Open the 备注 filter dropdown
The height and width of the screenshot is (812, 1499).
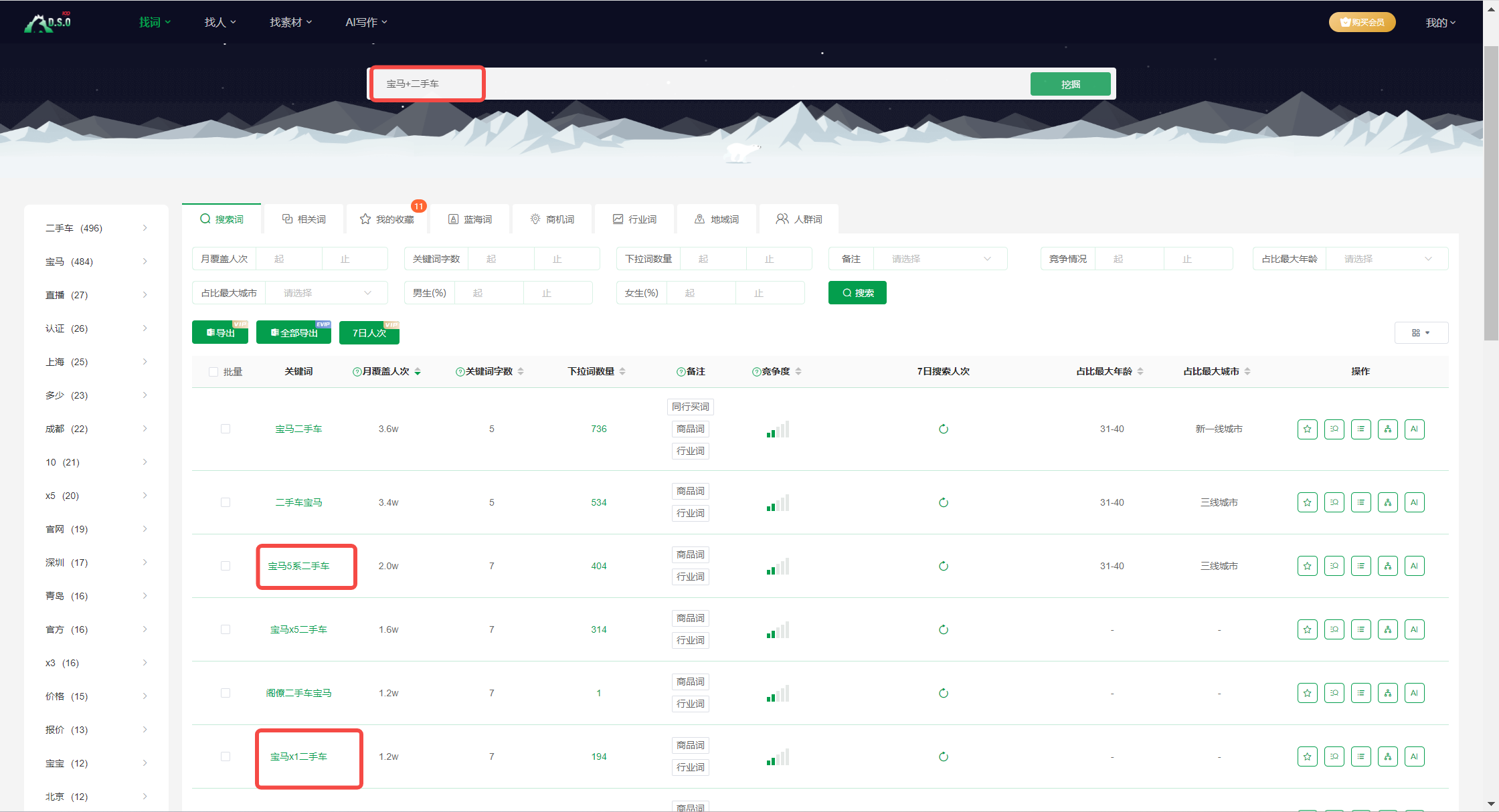pos(940,259)
